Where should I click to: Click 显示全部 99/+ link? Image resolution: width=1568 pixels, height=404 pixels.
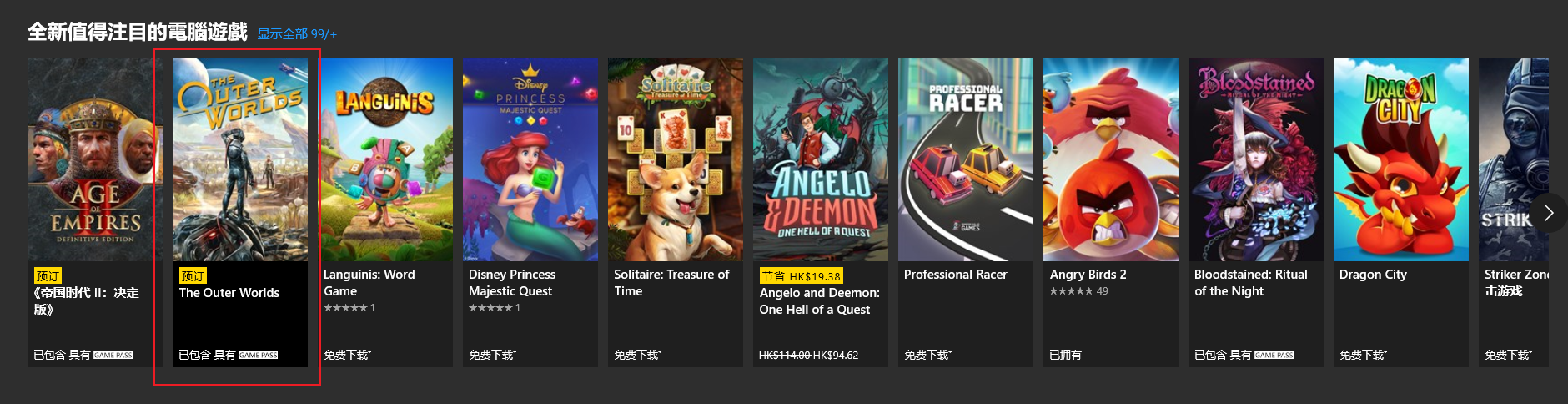point(297,34)
